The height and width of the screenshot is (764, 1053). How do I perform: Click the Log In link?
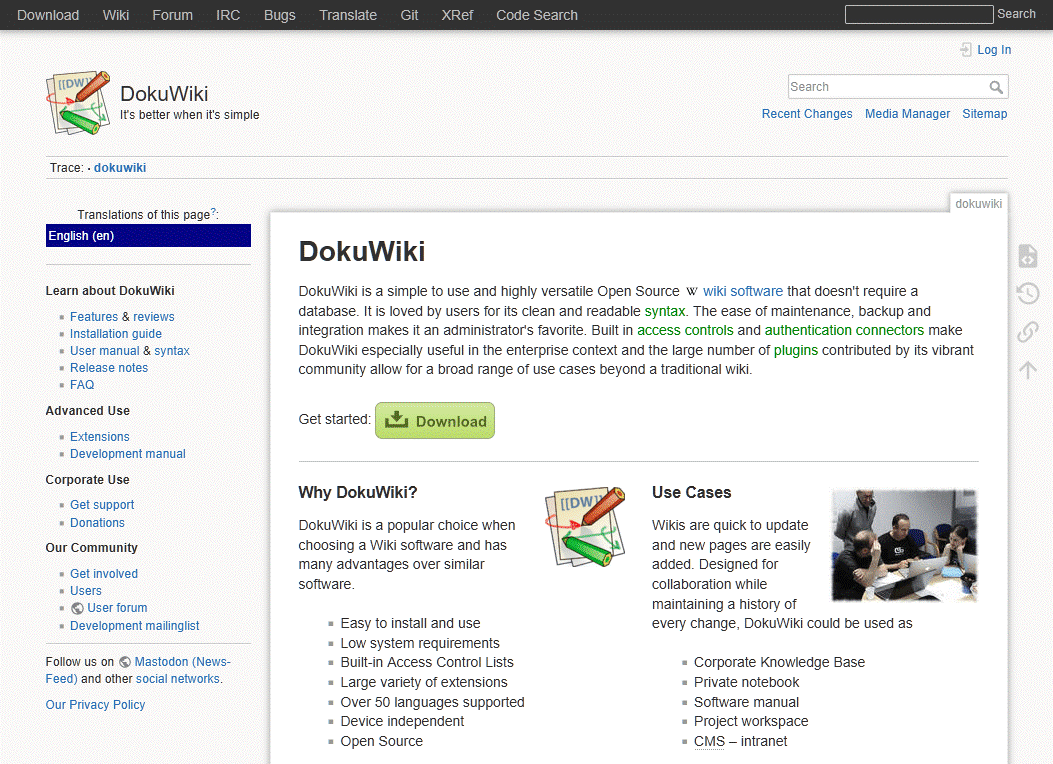994,50
